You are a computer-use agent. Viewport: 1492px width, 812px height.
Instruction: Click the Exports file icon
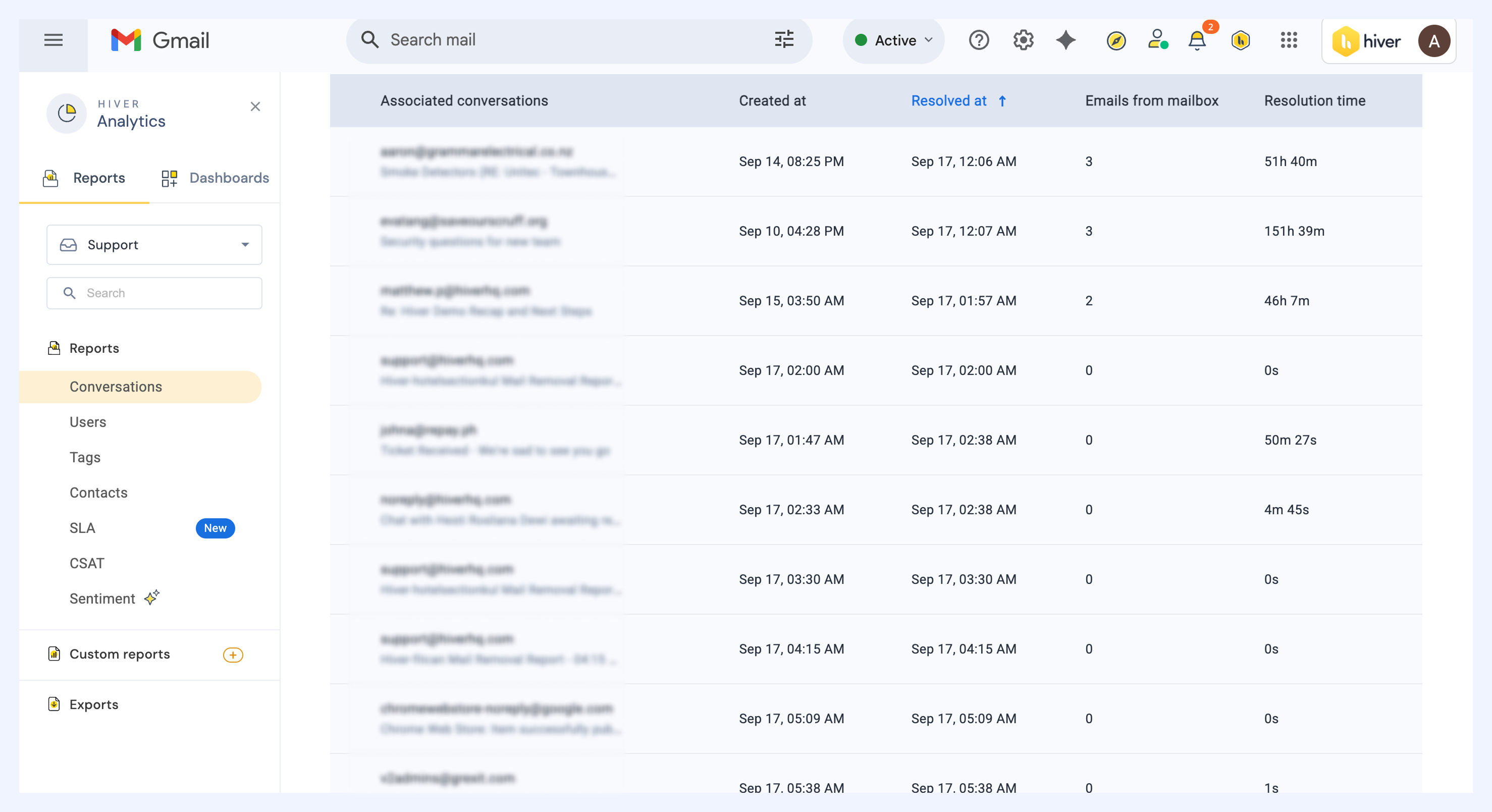coord(54,703)
